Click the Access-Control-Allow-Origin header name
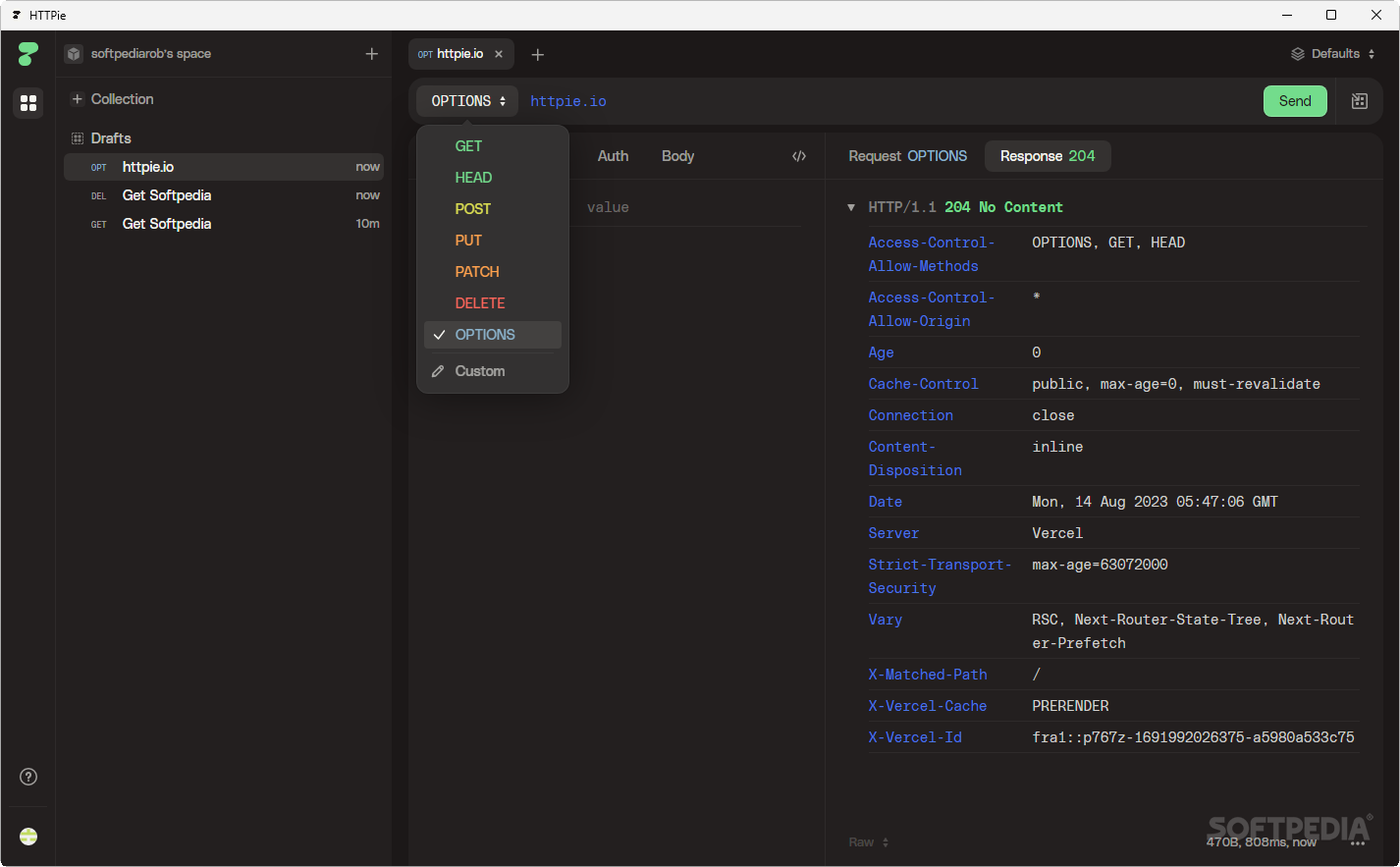 932,309
